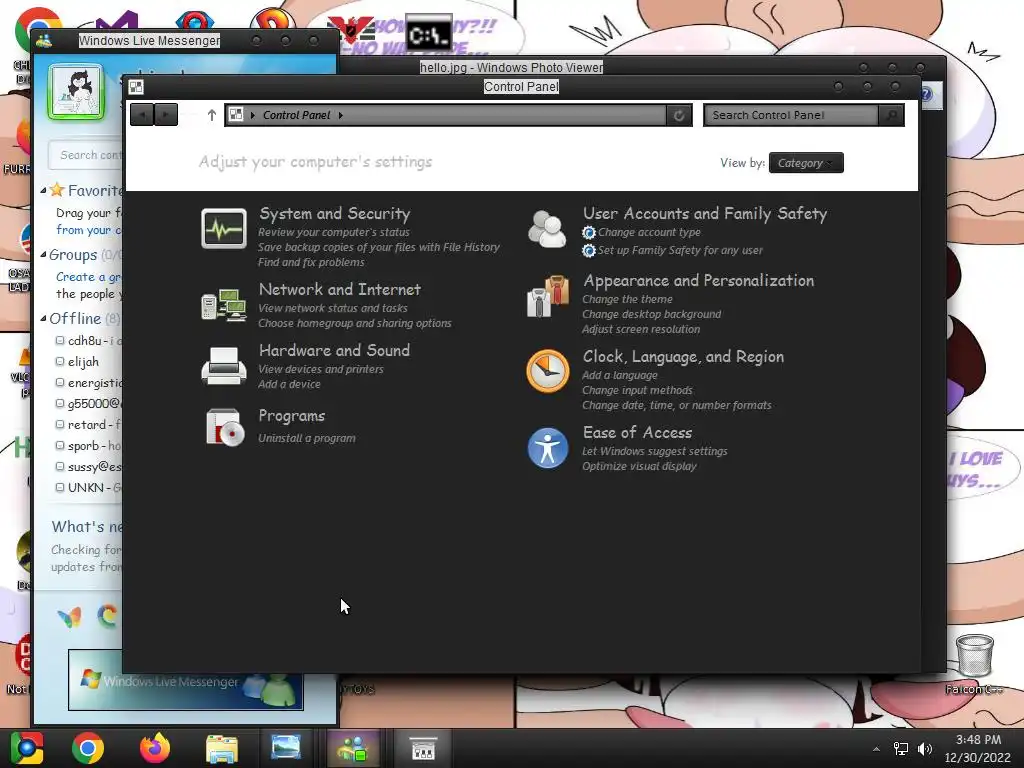Open the network tray icon
Image resolution: width=1024 pixels, height=768 pixels.
(901, 749)
